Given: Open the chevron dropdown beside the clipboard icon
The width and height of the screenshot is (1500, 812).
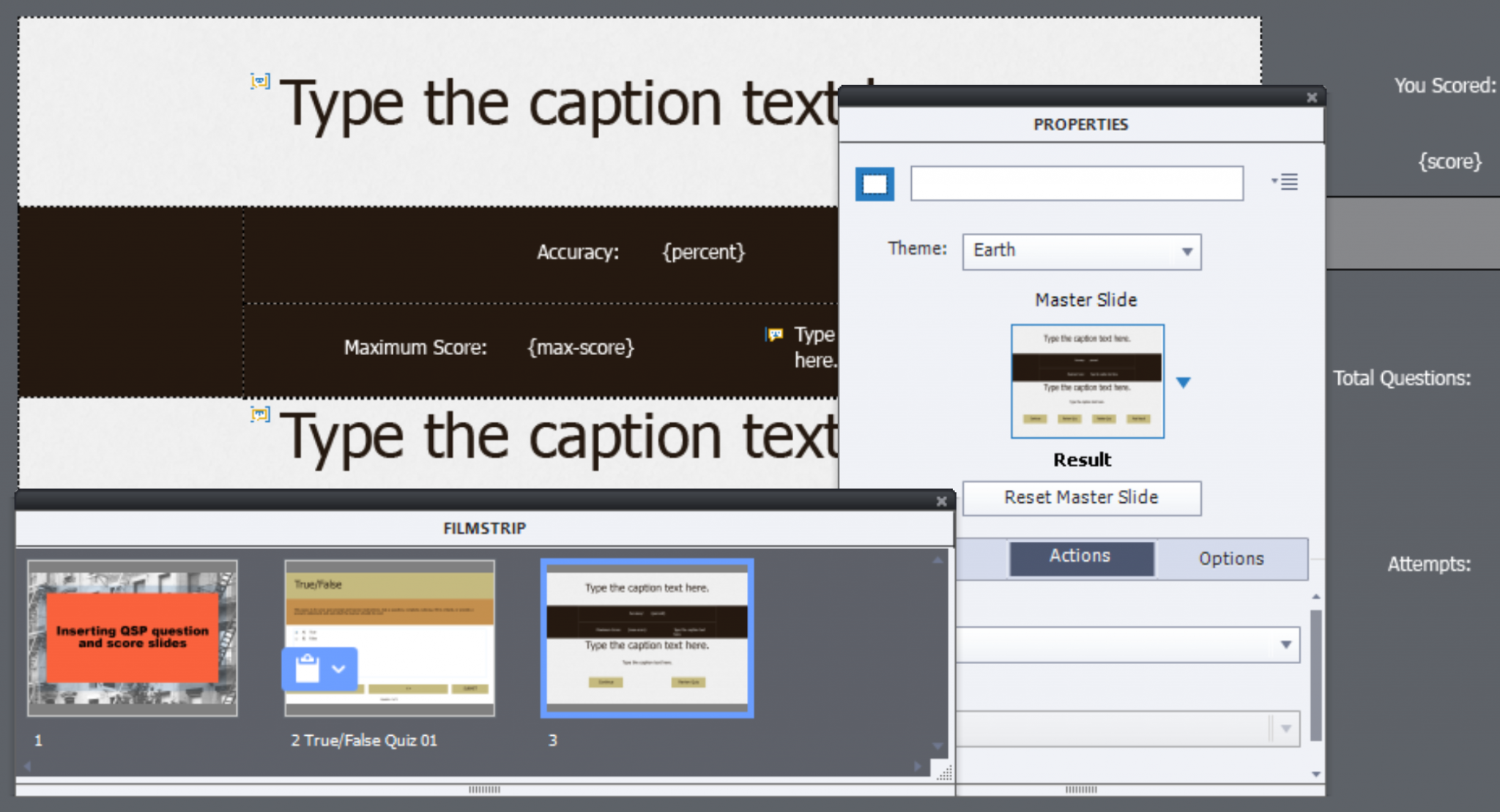Looking at the screenshot, I should (x=339, y=668).
